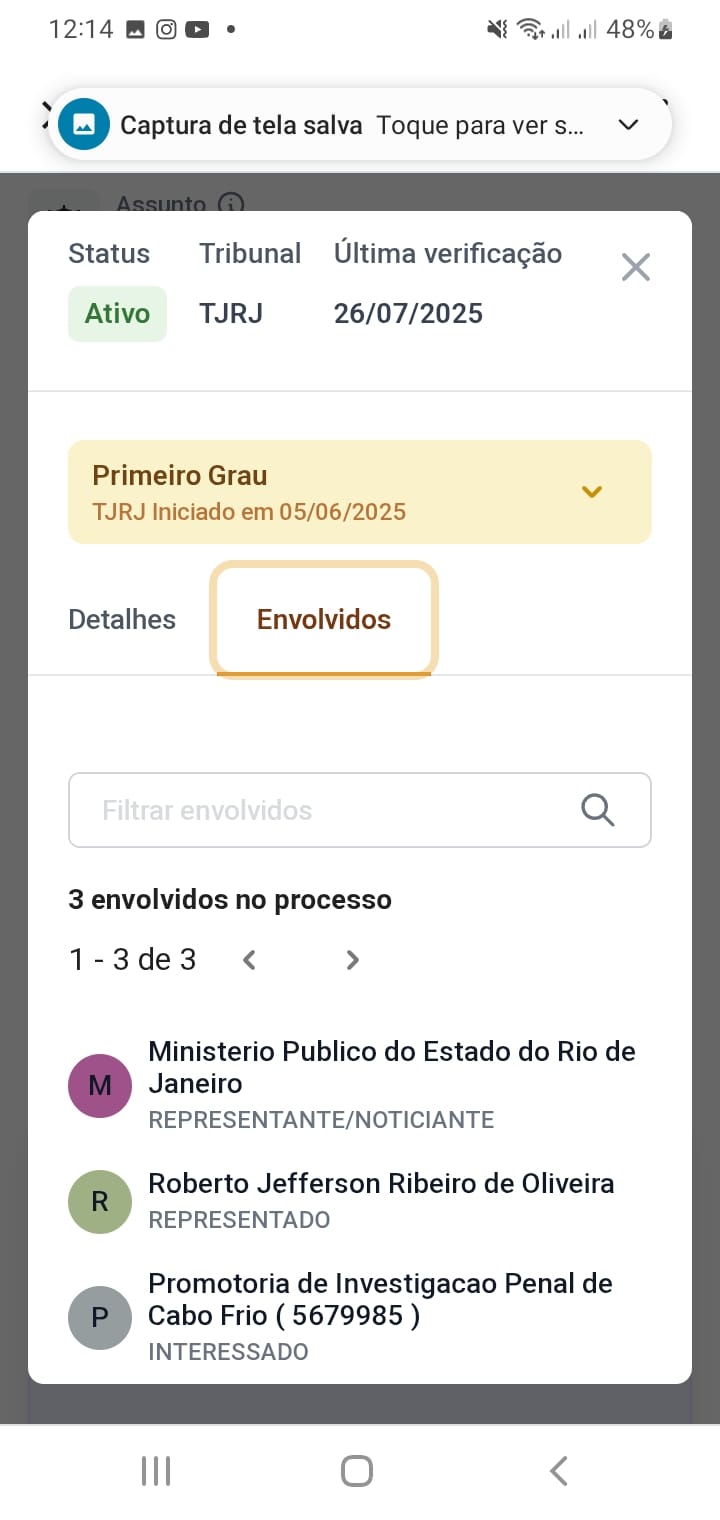Tap the purple M avatar icon

pos(100,1085)
